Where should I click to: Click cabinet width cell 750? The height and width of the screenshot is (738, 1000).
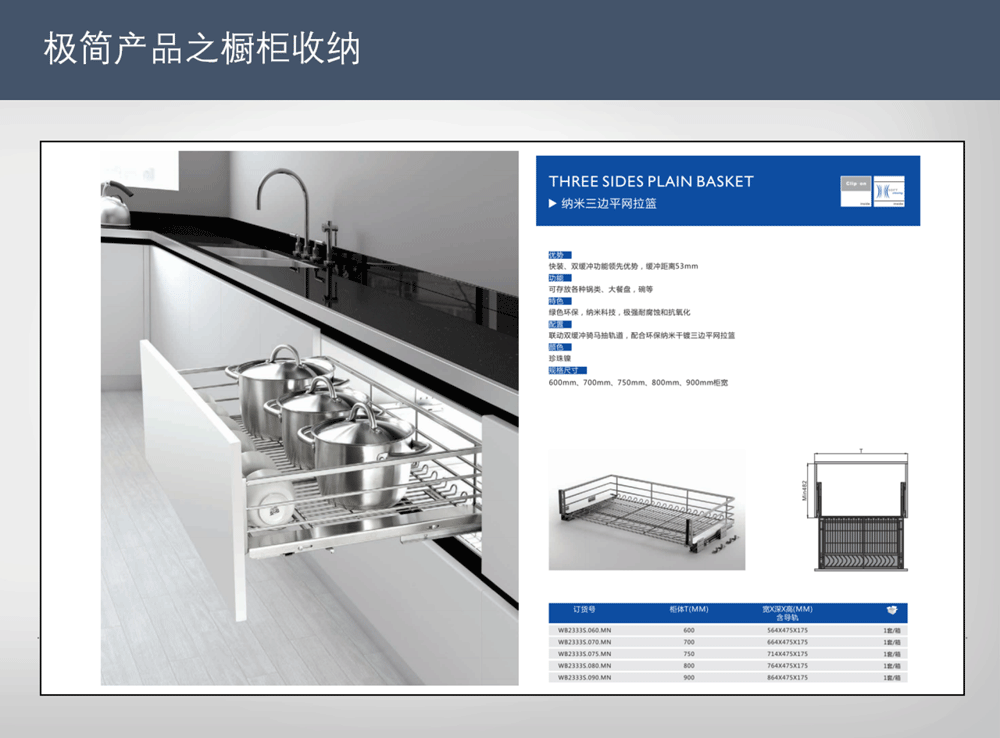point(689,654)
